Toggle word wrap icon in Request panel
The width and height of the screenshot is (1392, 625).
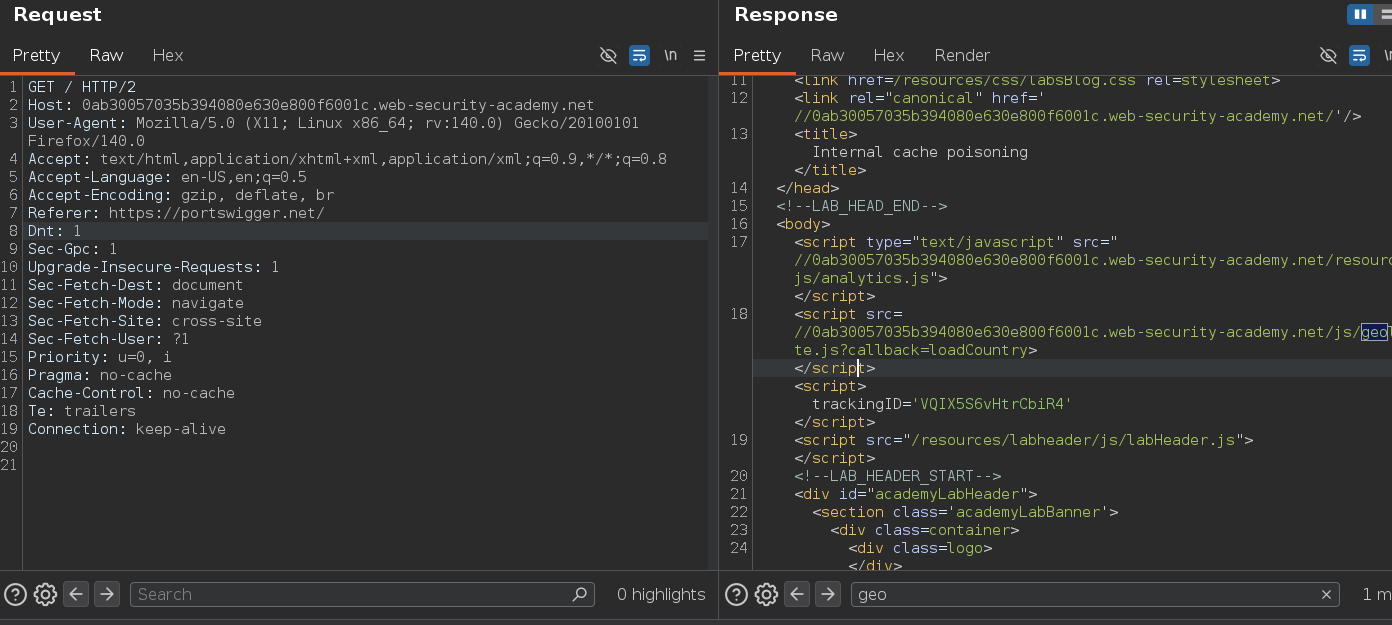tap(639, 56)
